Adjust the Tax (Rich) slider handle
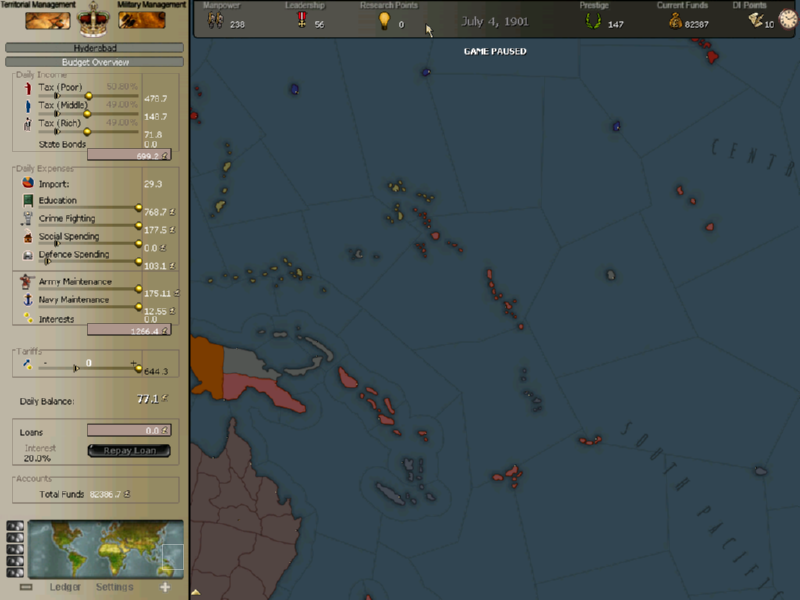The image size is (800, 600). [x=87, y=132]
